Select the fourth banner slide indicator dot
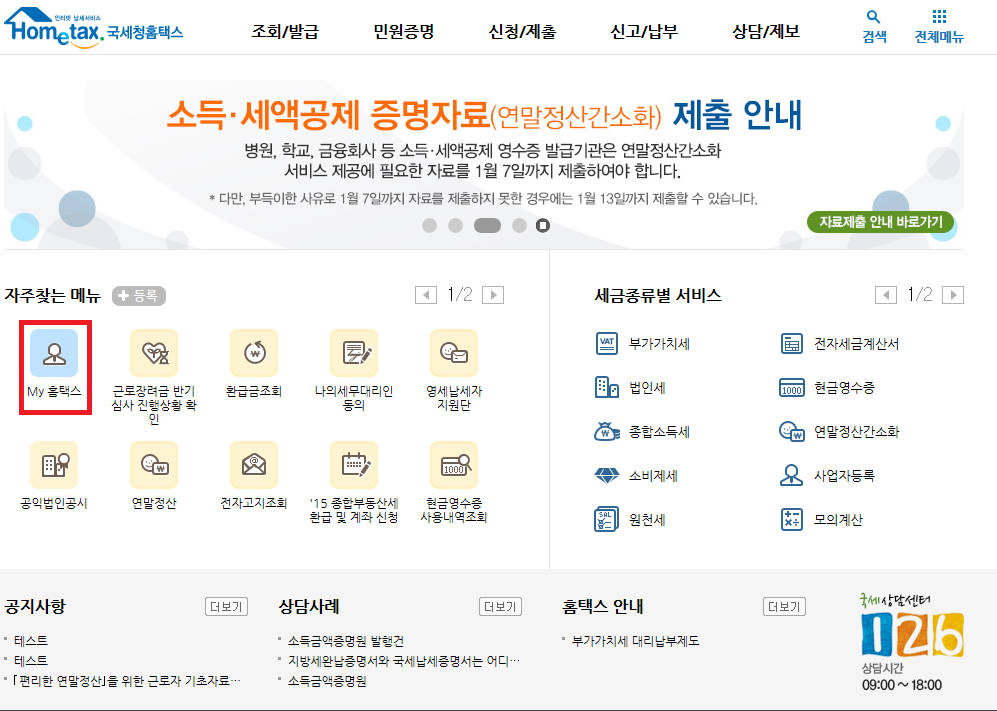The height and width of the screenshot is (711, 997). pyautogui.click(x=519, y=226)
